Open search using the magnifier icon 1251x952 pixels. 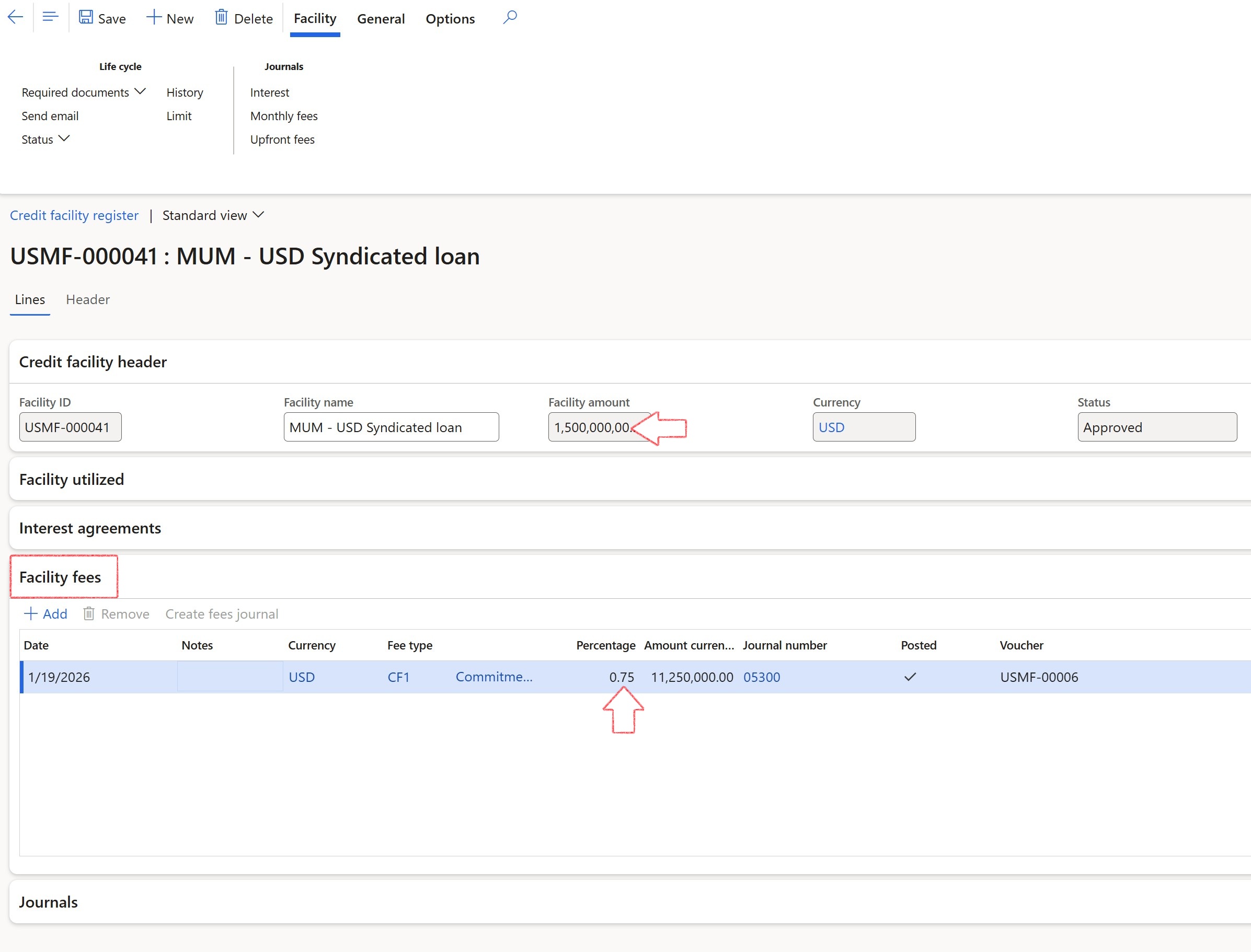[509, 17]
